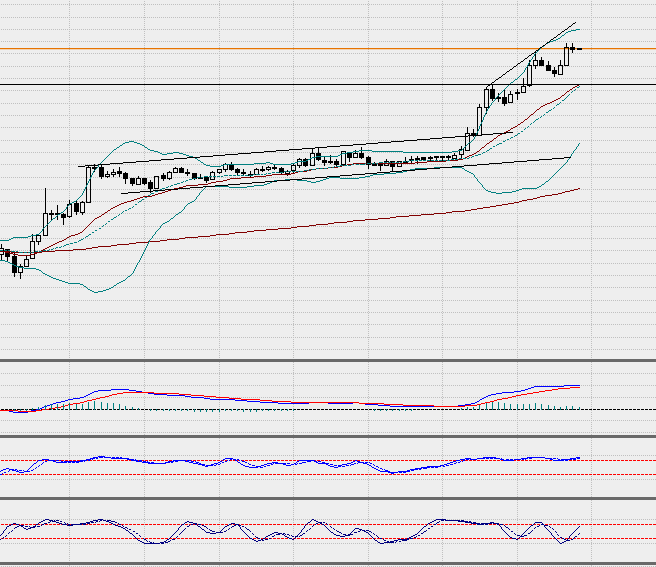Select the upper red dashed level in the bottom oscillator

328,524
